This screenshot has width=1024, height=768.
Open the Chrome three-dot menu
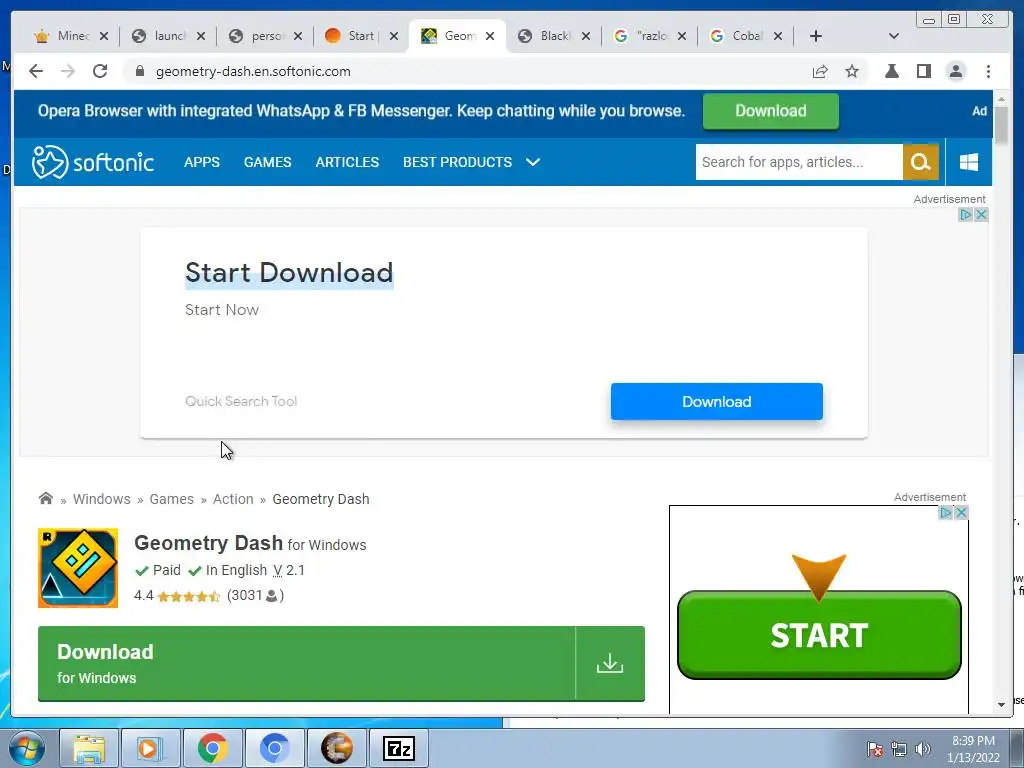[988, 71]
